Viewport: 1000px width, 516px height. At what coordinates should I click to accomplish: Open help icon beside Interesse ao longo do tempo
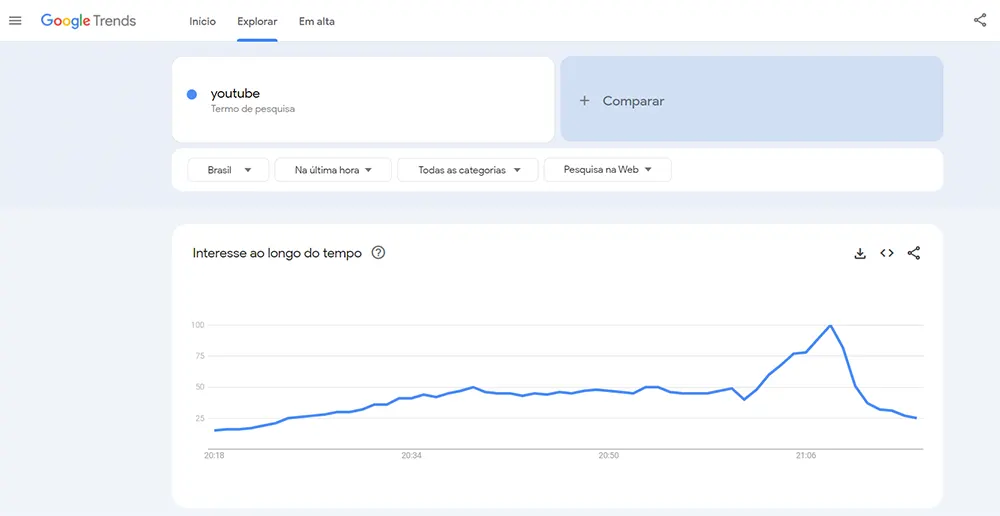tap(378, 253)
